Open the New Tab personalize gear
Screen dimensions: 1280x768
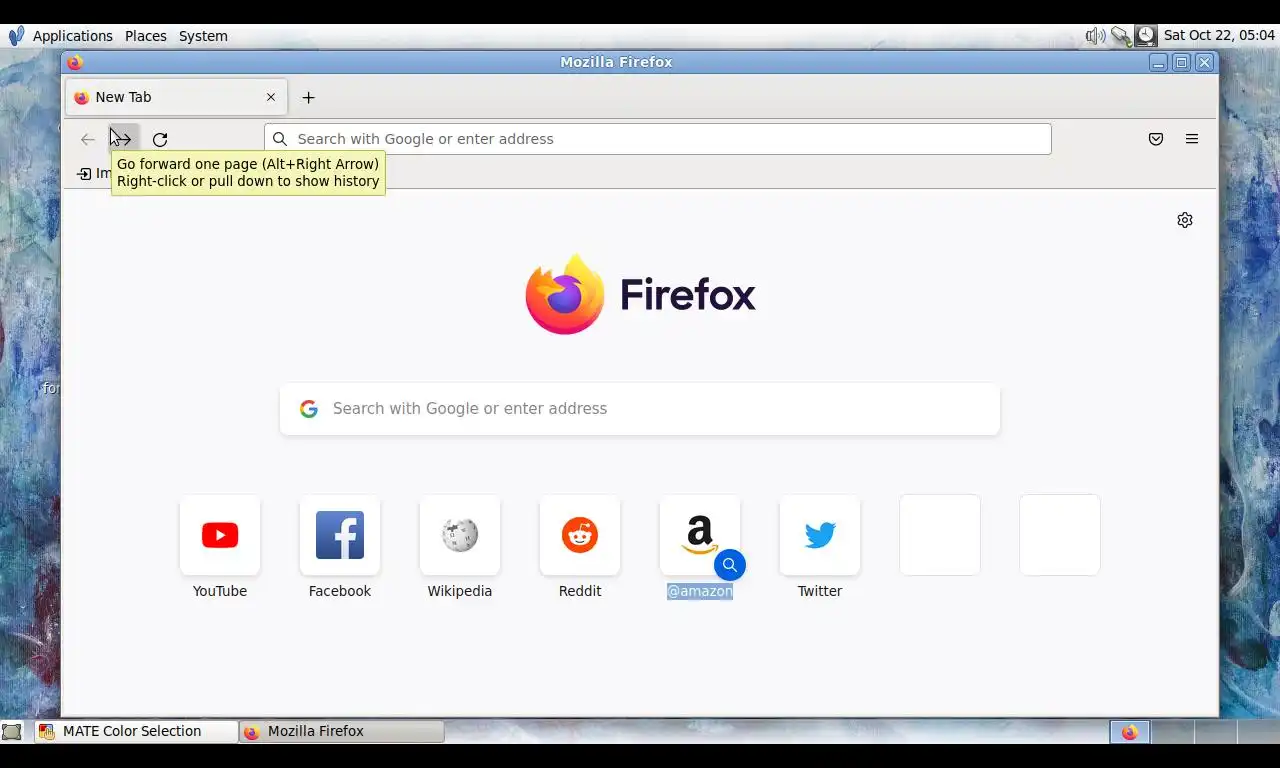click(x=1185, y=220)
